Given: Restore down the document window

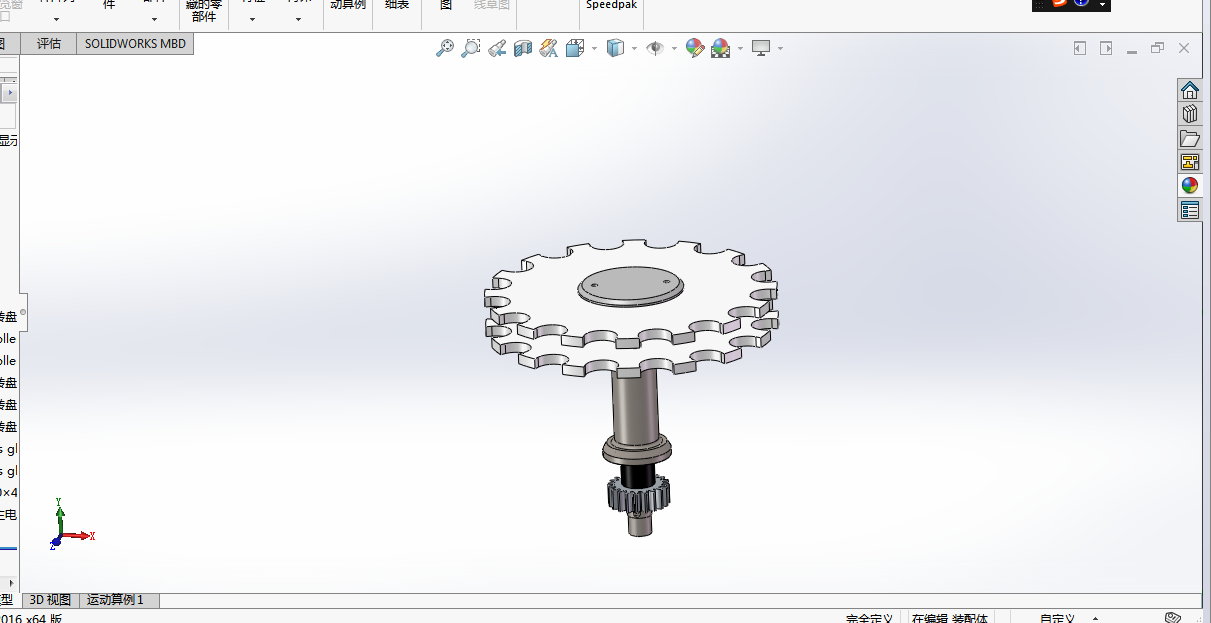Looking at the screenshot, I should tap(1158, 48).
